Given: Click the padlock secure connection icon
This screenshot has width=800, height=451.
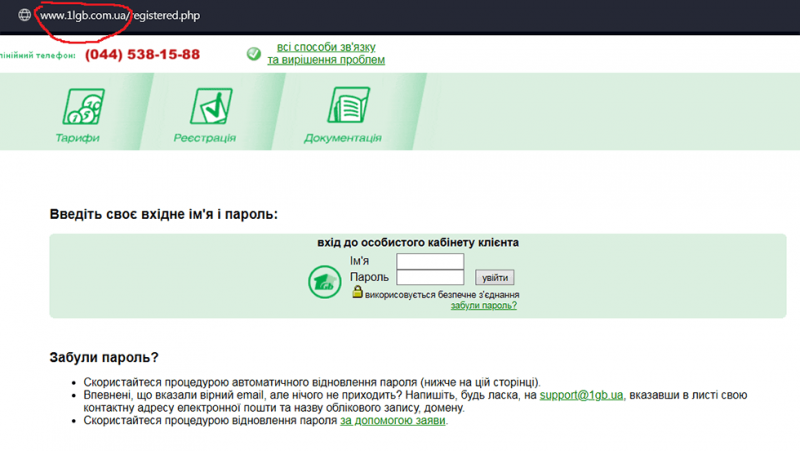Looking at the screenshot, I should [357, 292].
